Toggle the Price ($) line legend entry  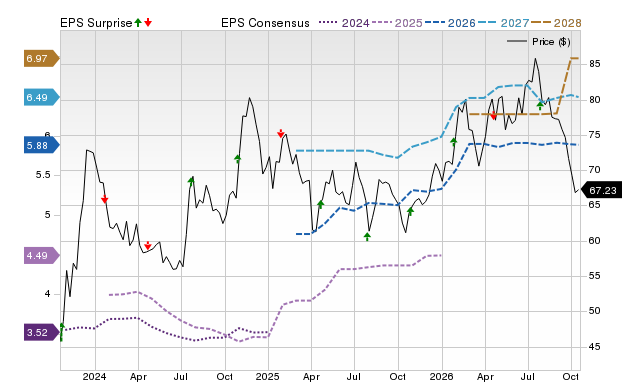point(538,42)
